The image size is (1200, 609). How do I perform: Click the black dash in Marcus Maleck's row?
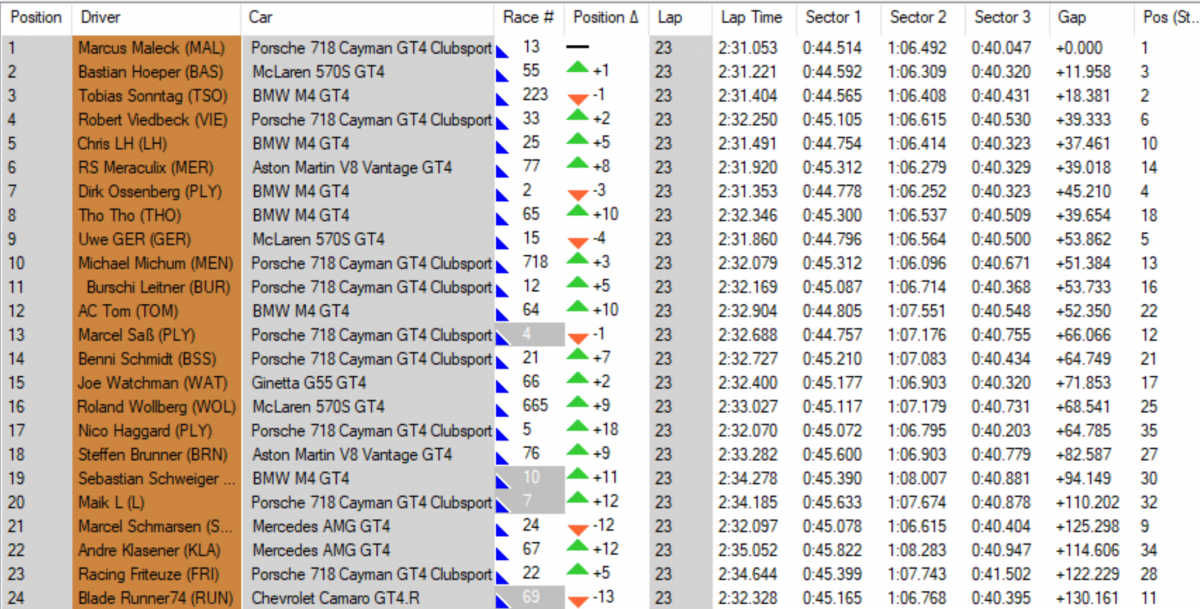pyautogui.click(x=577, y=47)
